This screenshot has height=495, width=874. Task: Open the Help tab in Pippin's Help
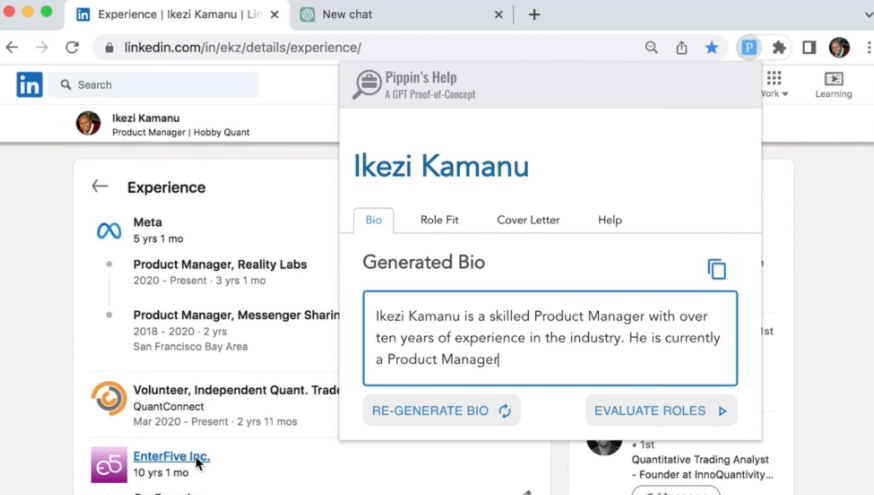(610, 220)
